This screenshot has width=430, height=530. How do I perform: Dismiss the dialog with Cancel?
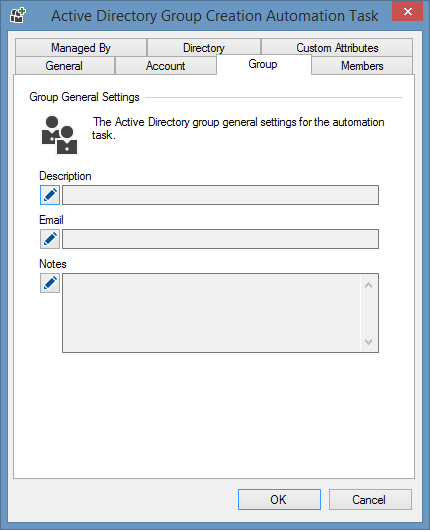tap(370, 499)
